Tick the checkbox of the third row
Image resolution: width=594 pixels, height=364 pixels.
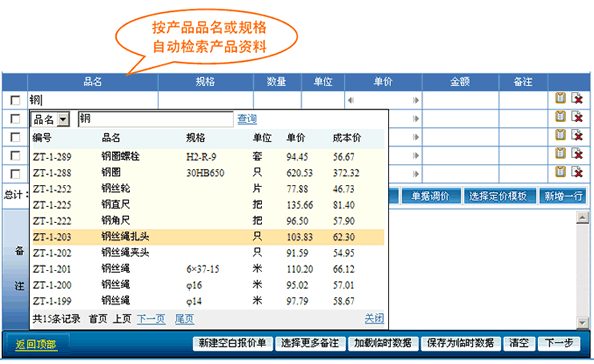[15, 137]
